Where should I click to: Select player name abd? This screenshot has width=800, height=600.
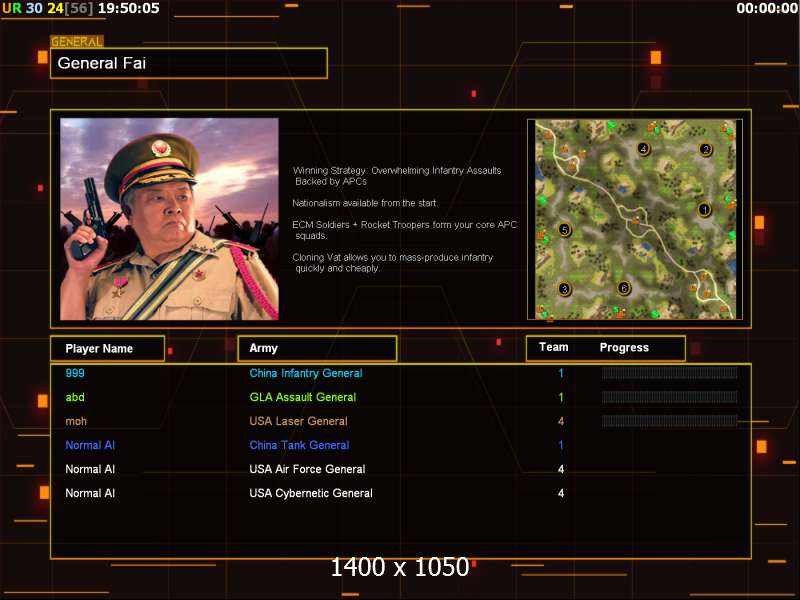click(x=75, y=397)
